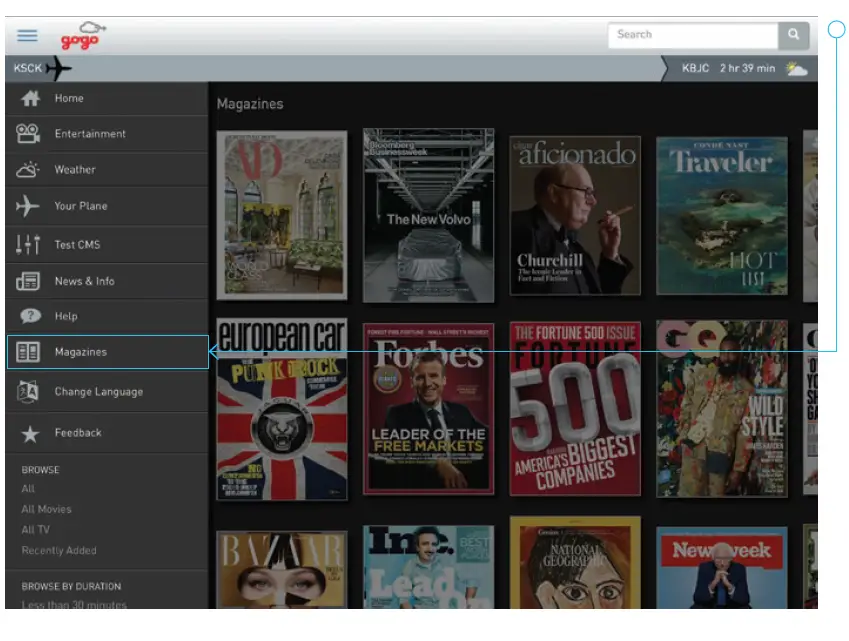
Task: Click the Gogo logo
Action: pyautogui.click(x=83, y=36)
